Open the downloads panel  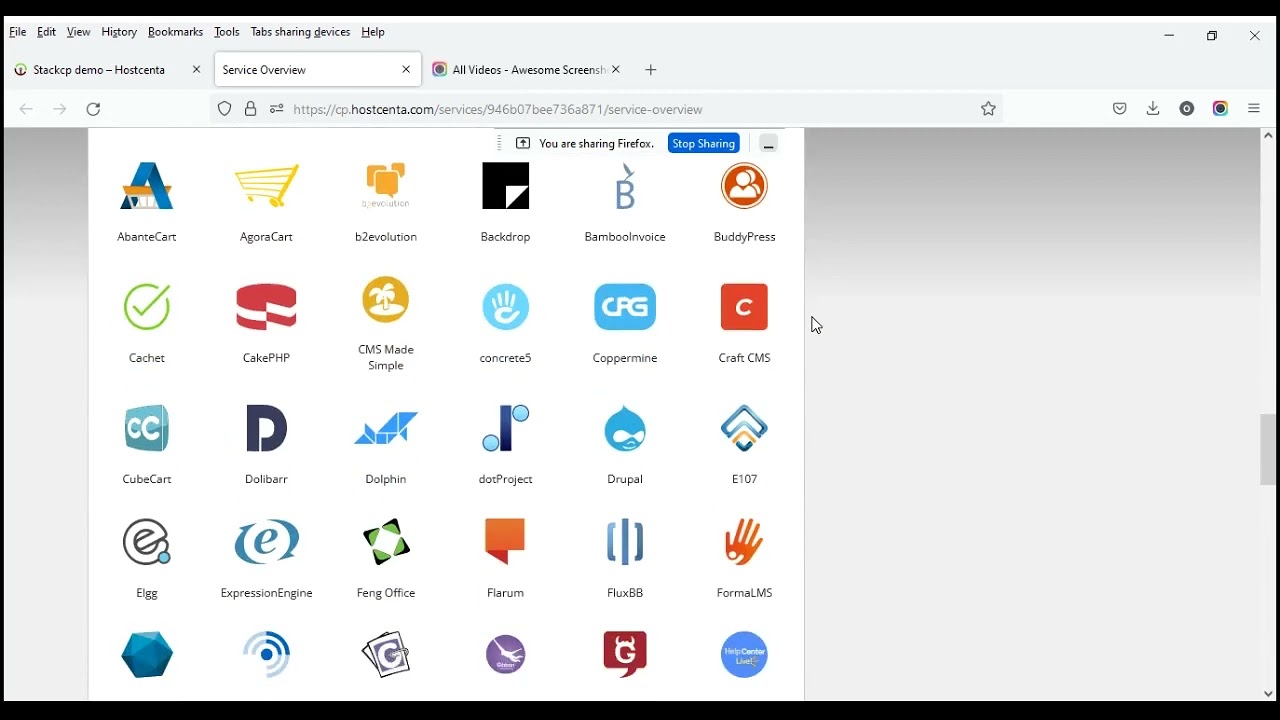point(1154,109)
